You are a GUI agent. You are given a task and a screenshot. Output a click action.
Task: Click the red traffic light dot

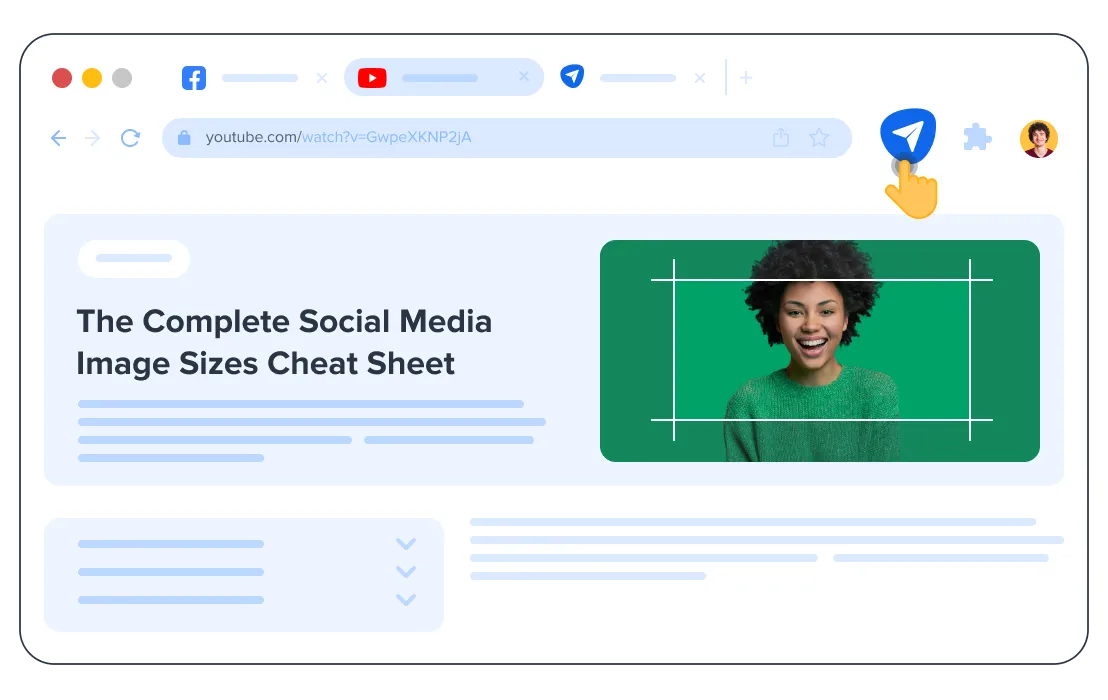(61, 76)
